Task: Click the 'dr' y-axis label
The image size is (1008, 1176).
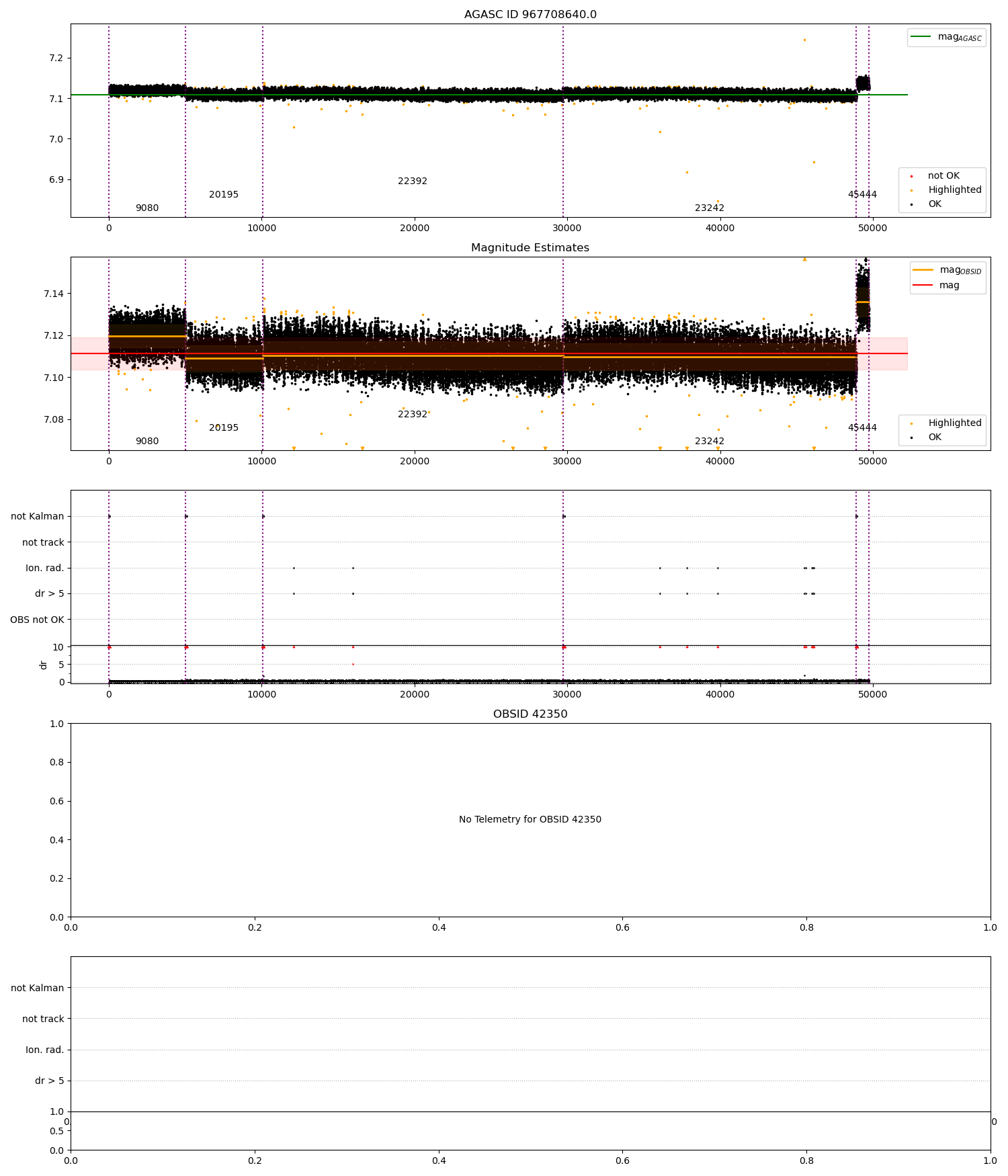Action: 44,665
